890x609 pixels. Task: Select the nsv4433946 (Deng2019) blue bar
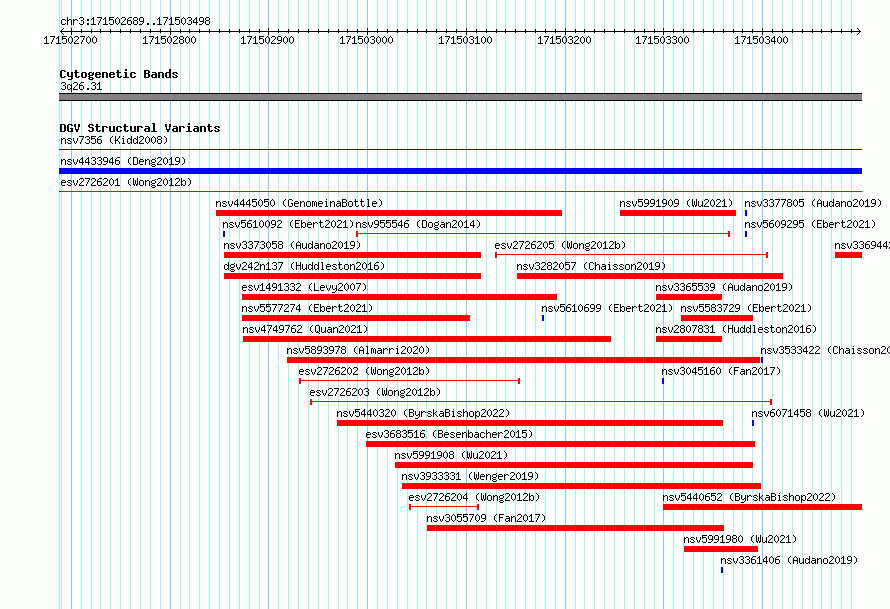(460, 171)
